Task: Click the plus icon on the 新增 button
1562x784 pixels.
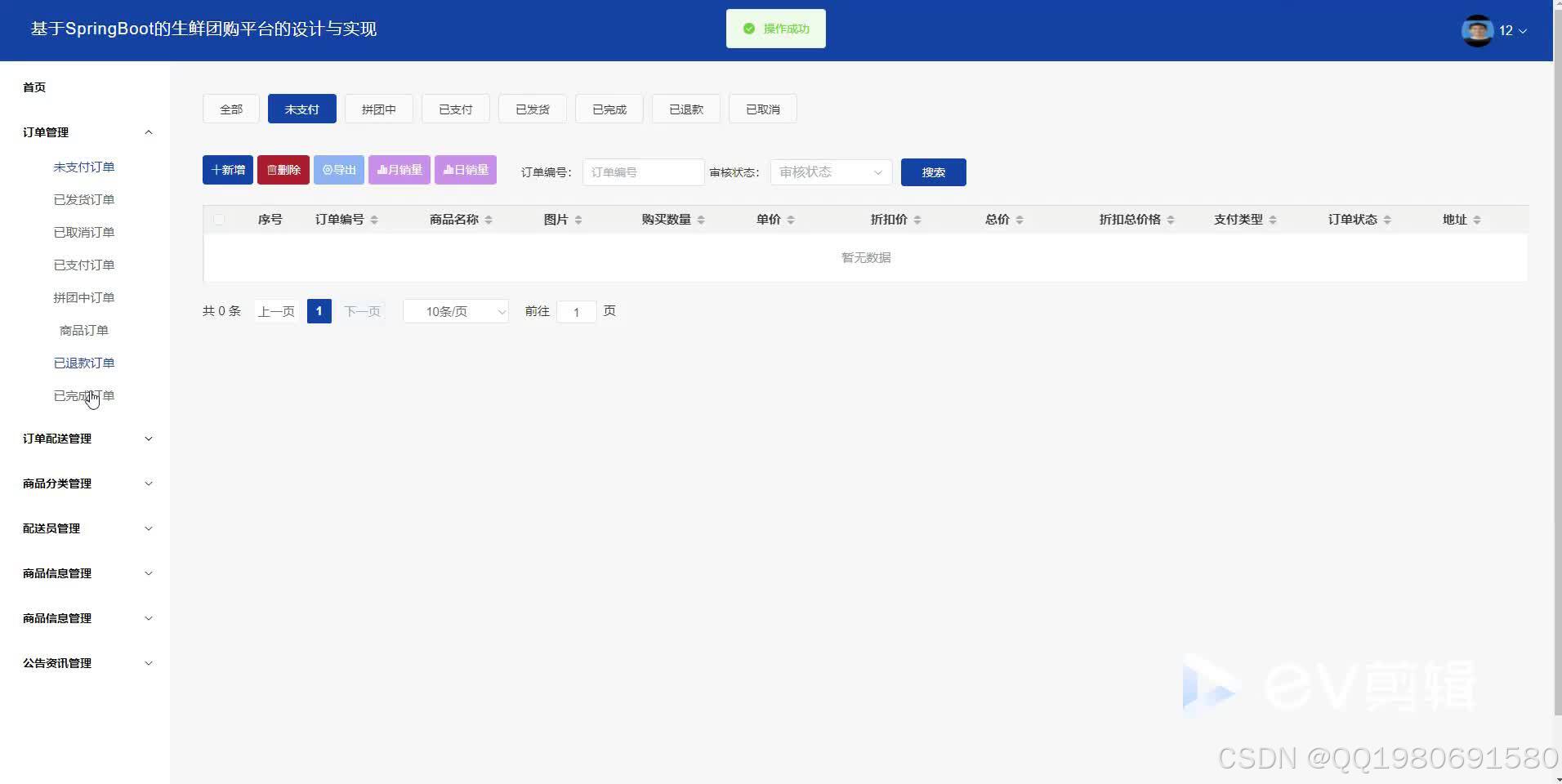Action: [217, 170]
